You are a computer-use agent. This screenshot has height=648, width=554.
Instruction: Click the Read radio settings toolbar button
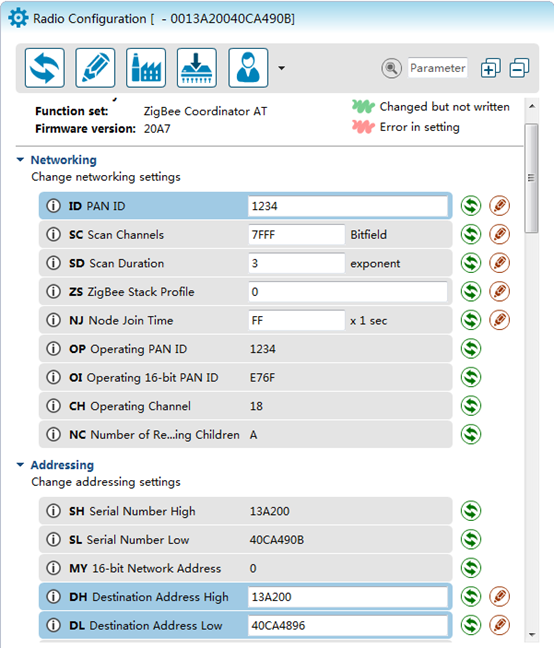click(45, 68)
